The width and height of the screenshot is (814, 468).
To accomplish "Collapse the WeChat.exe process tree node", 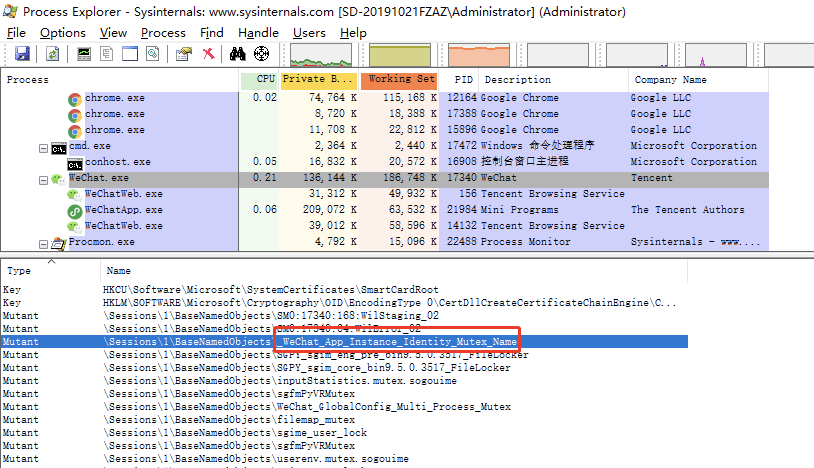I will 43,179.
